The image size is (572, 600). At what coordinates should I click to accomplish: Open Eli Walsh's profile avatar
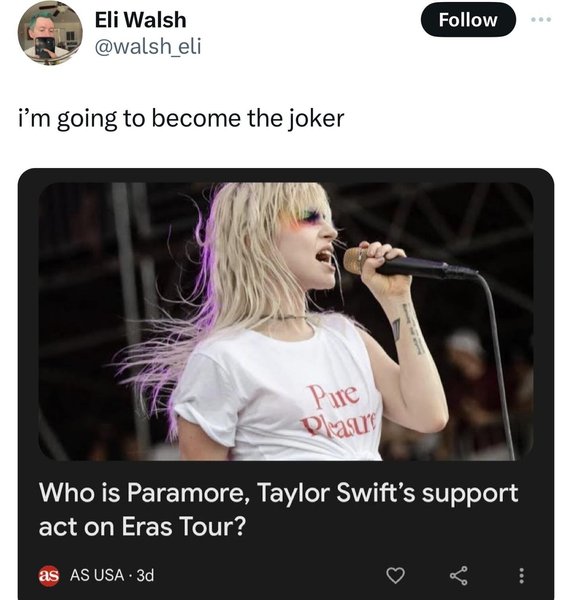pyautogui.click(x=50, y=33)
